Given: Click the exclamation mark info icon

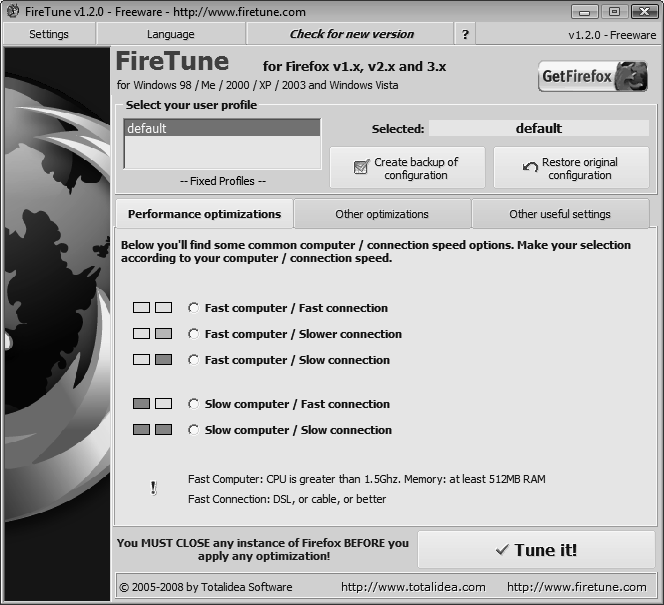Looking at the screenshot, I should pyautogui.click(x=153, y=488).
